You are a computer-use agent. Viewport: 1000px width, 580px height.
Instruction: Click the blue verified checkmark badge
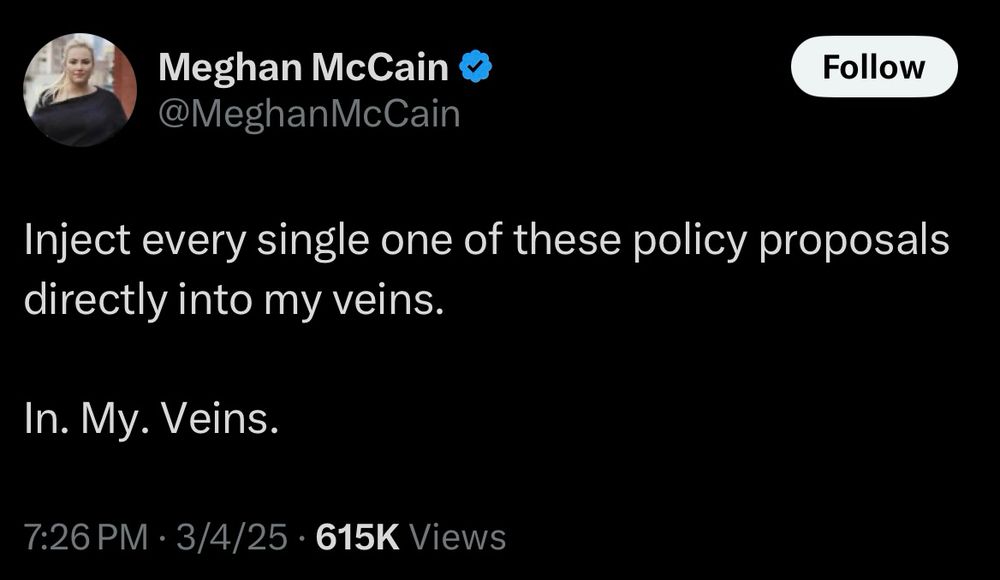click(474, 67)
